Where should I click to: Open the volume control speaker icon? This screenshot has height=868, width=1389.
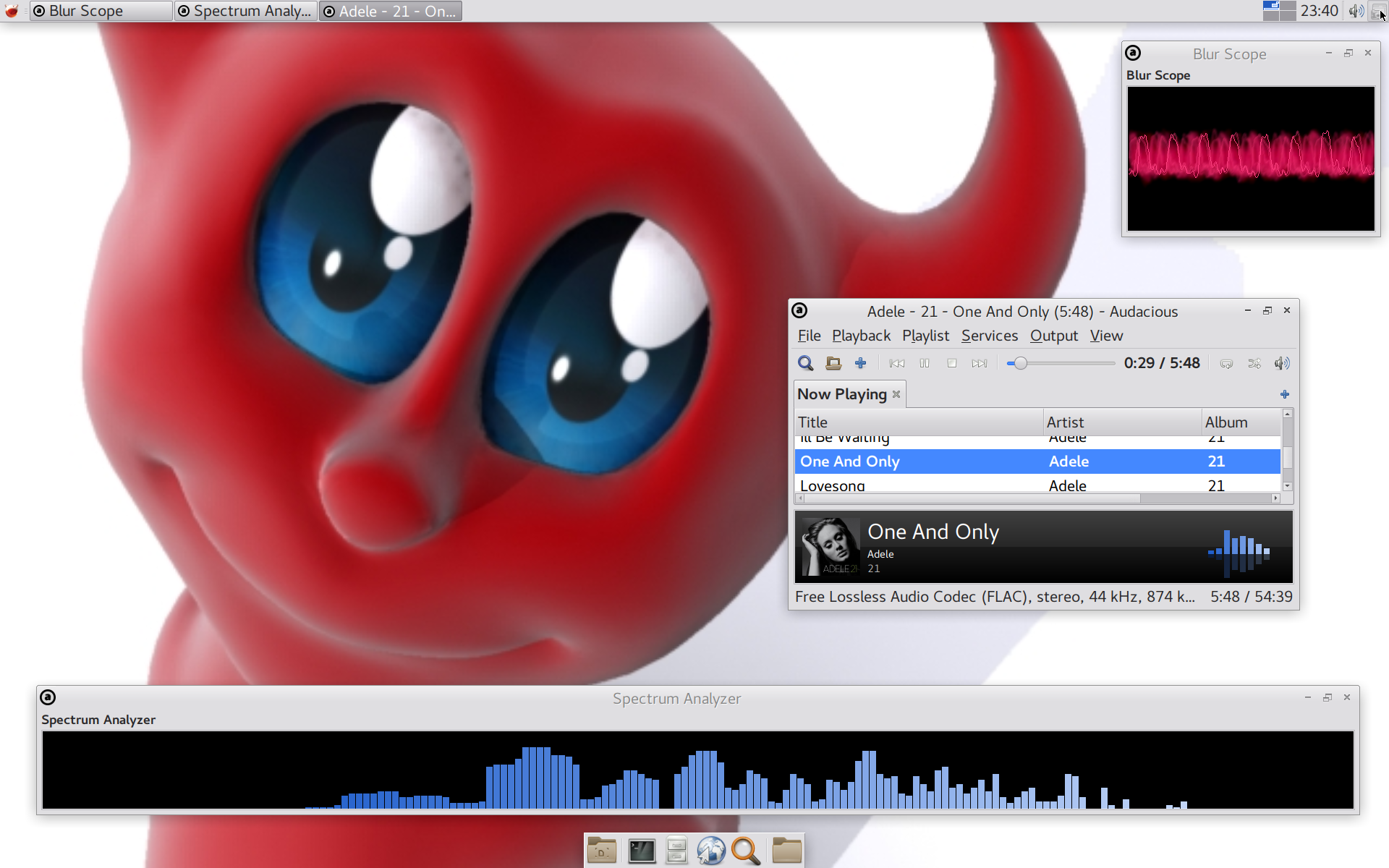1281,363
